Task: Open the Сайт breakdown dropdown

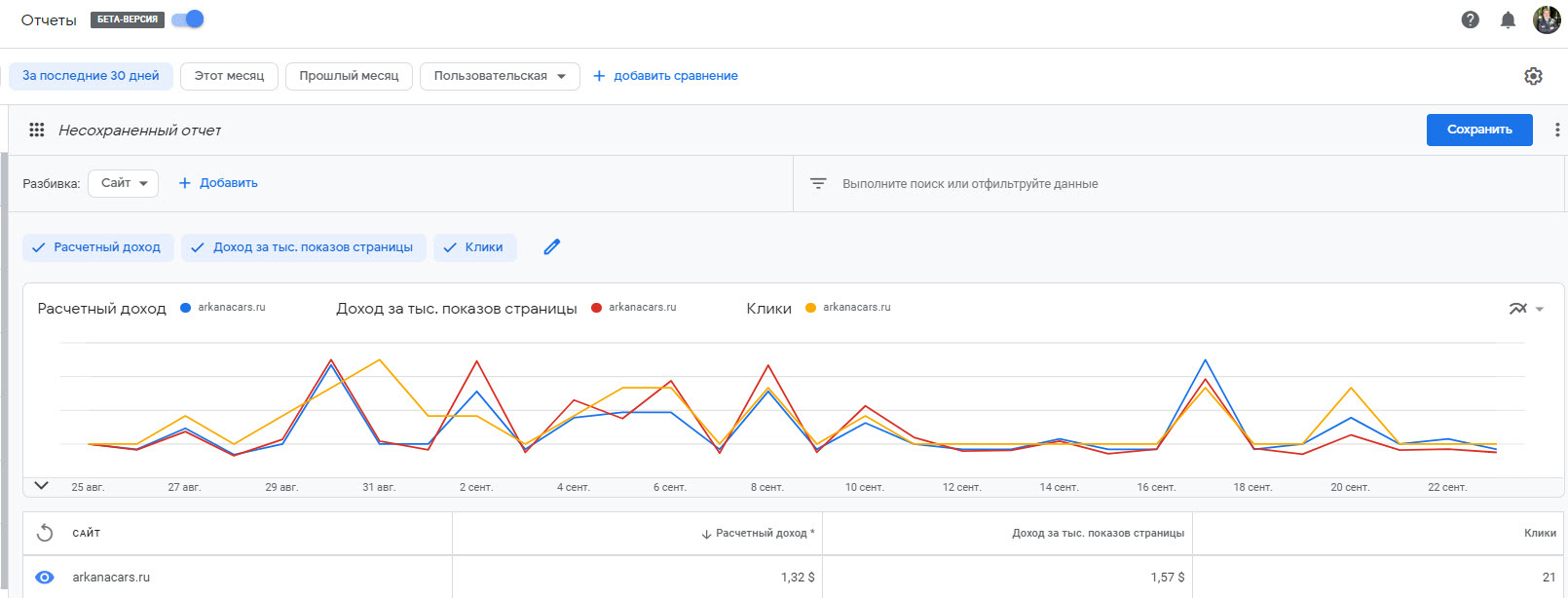Action: tap(123, 183)
